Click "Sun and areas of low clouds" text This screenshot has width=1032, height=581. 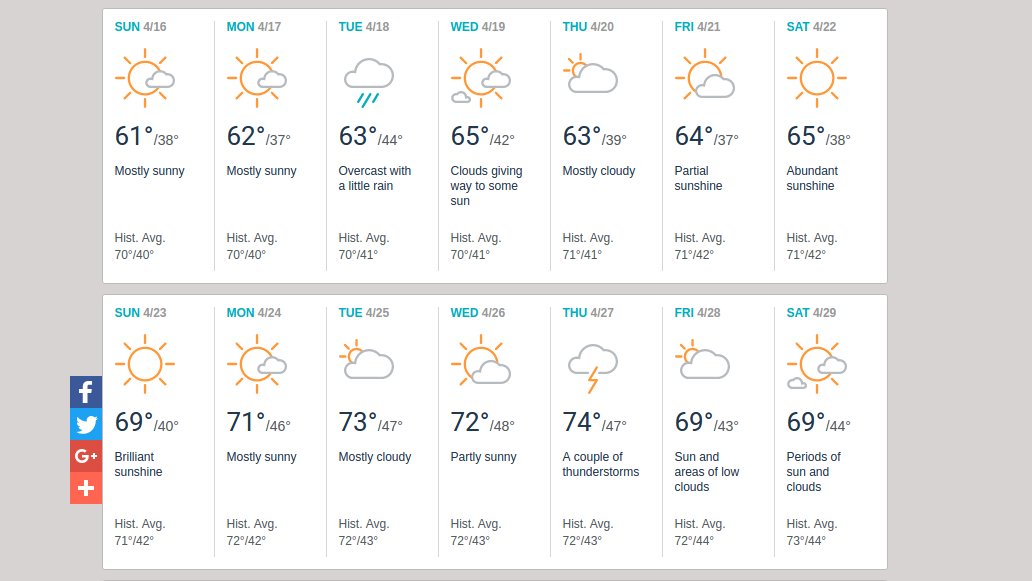pos(707,472)
